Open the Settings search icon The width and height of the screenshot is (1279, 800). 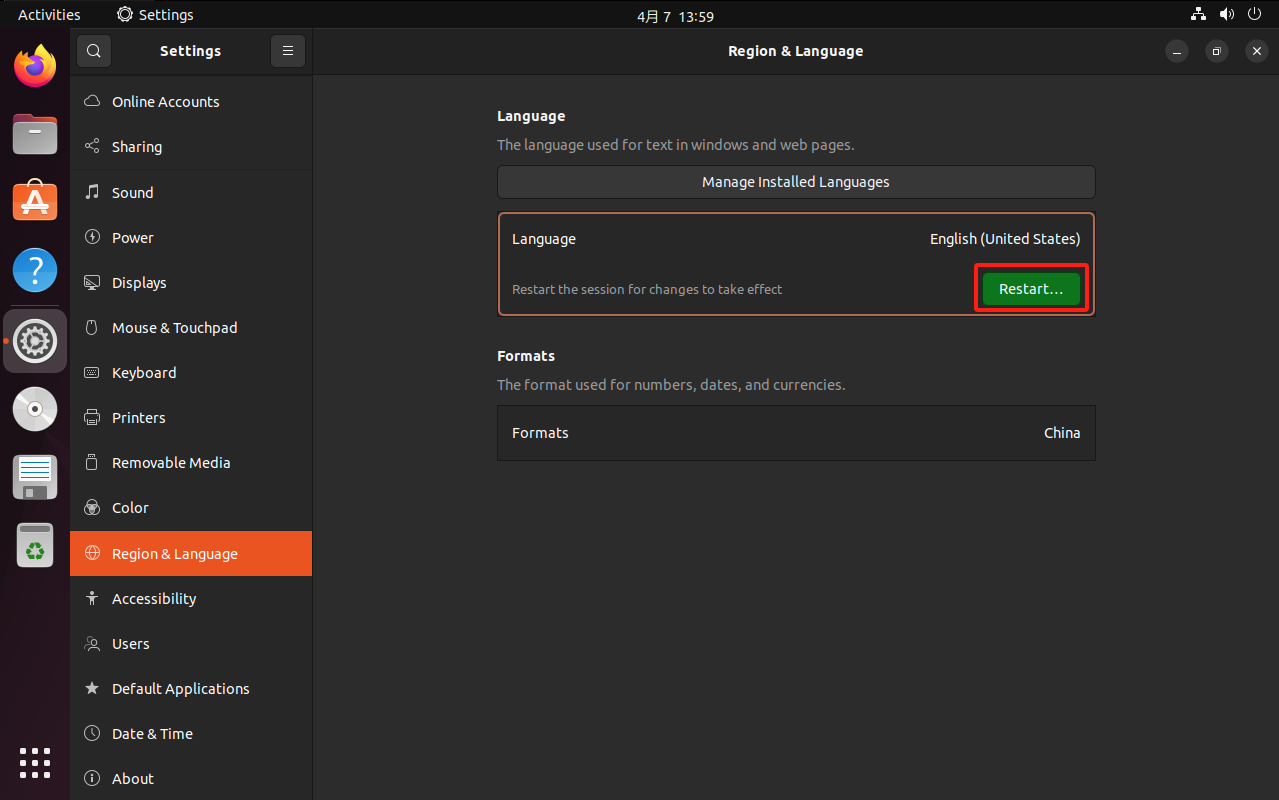tap(94, 51)
